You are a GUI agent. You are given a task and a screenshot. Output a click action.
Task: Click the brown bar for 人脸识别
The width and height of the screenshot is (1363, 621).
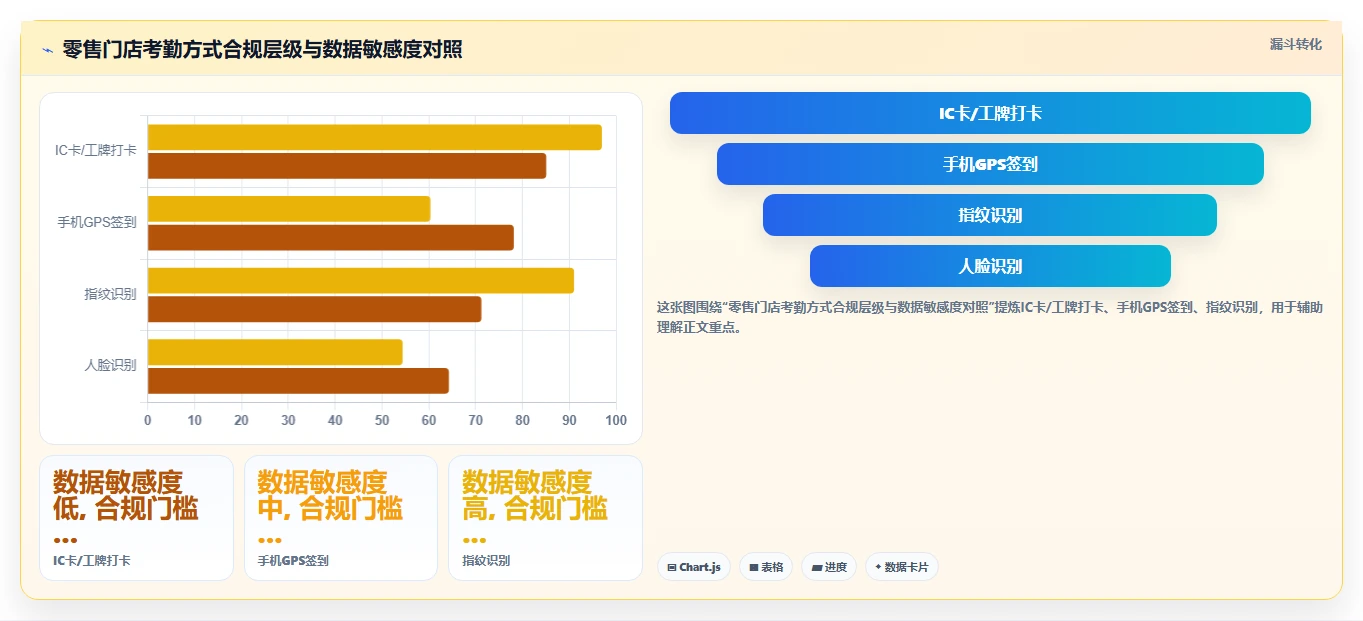point(298,381)
